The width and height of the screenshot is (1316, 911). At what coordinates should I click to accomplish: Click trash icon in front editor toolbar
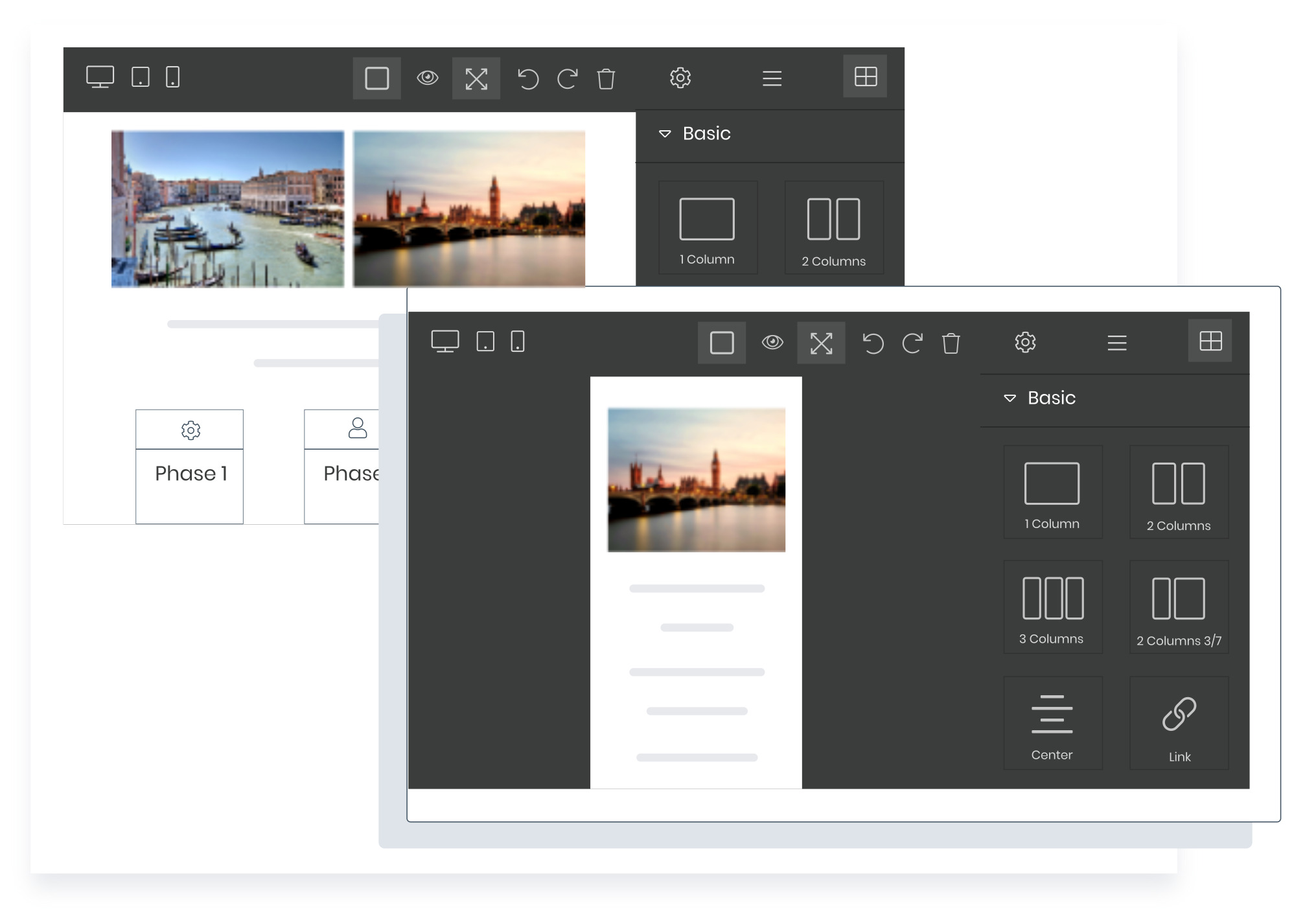click(951, 343)
